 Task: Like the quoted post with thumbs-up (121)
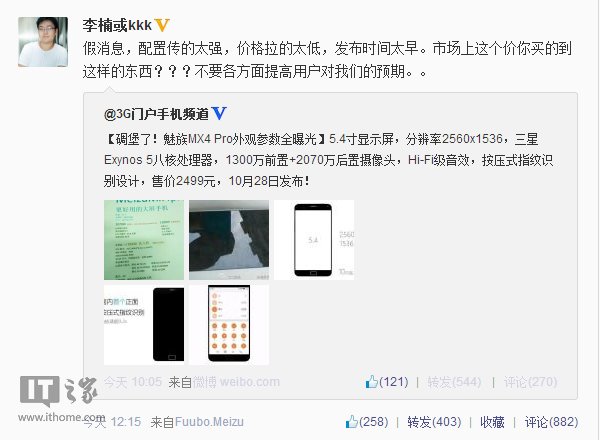(x=387, y=381)
